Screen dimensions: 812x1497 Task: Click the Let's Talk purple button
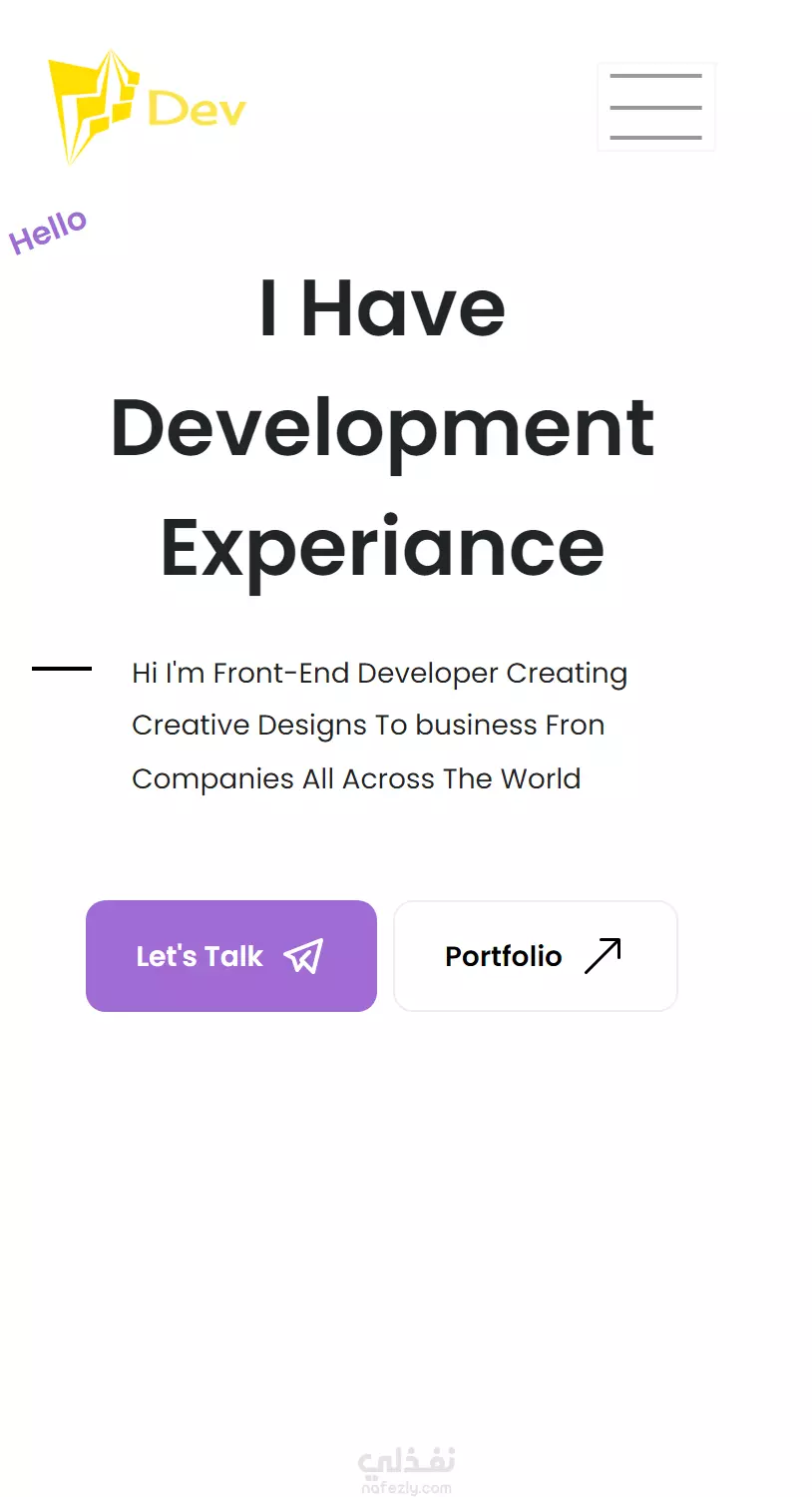click(x=231, y=956)
